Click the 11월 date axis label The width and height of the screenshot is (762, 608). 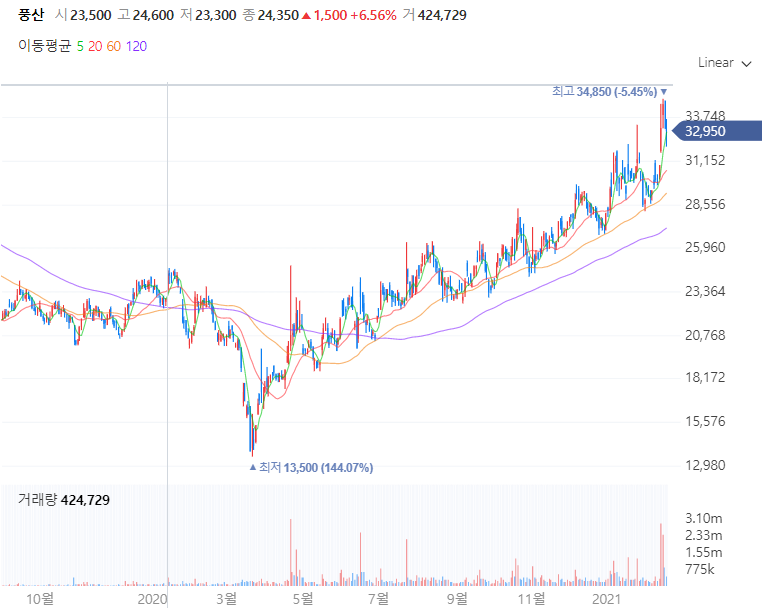[x=532, y=599]
